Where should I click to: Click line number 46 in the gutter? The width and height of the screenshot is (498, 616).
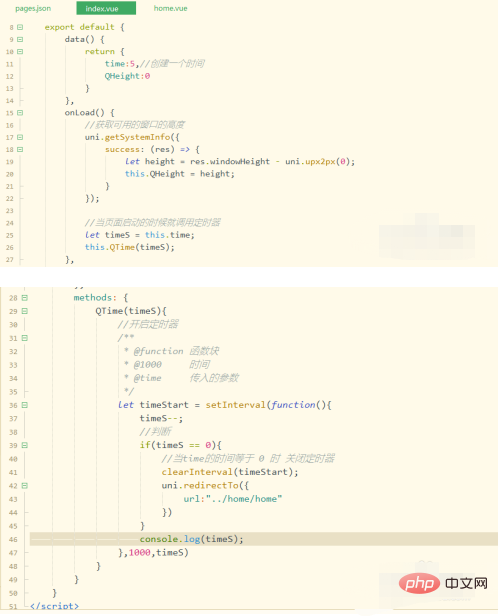[13, 539]
